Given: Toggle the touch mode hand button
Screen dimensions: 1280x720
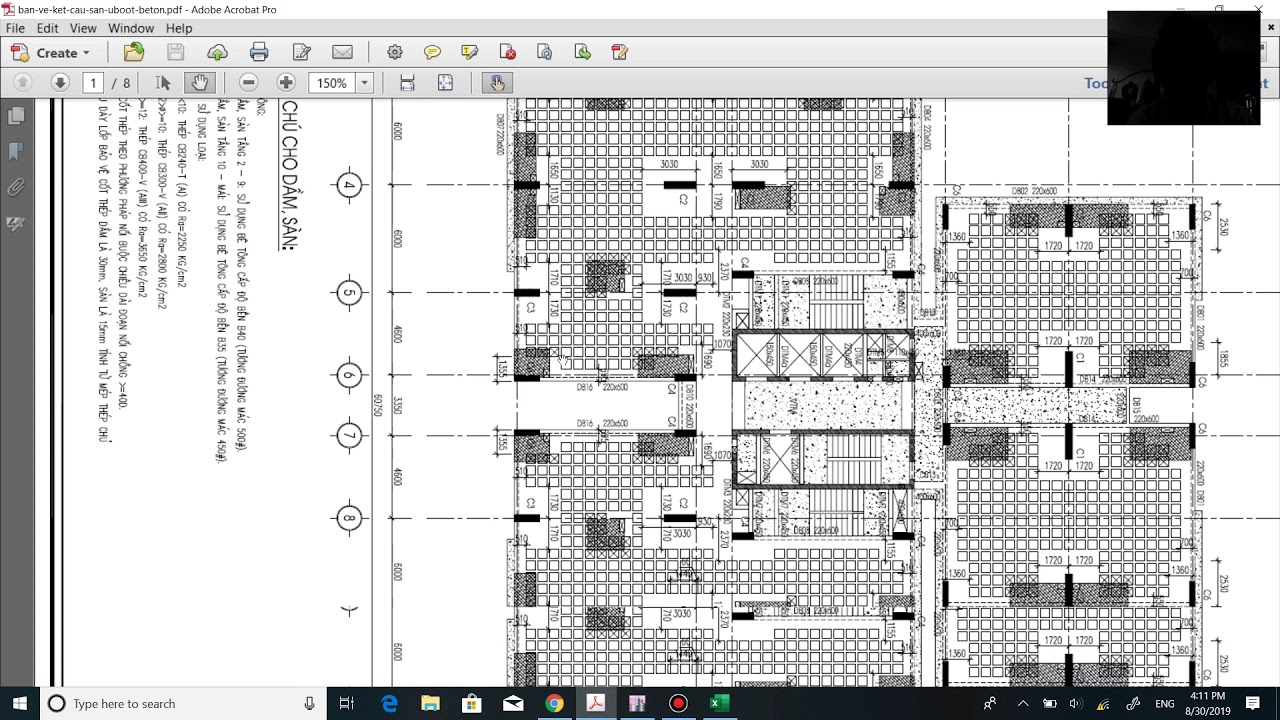Looking at the screenshot, I should 497,83.
